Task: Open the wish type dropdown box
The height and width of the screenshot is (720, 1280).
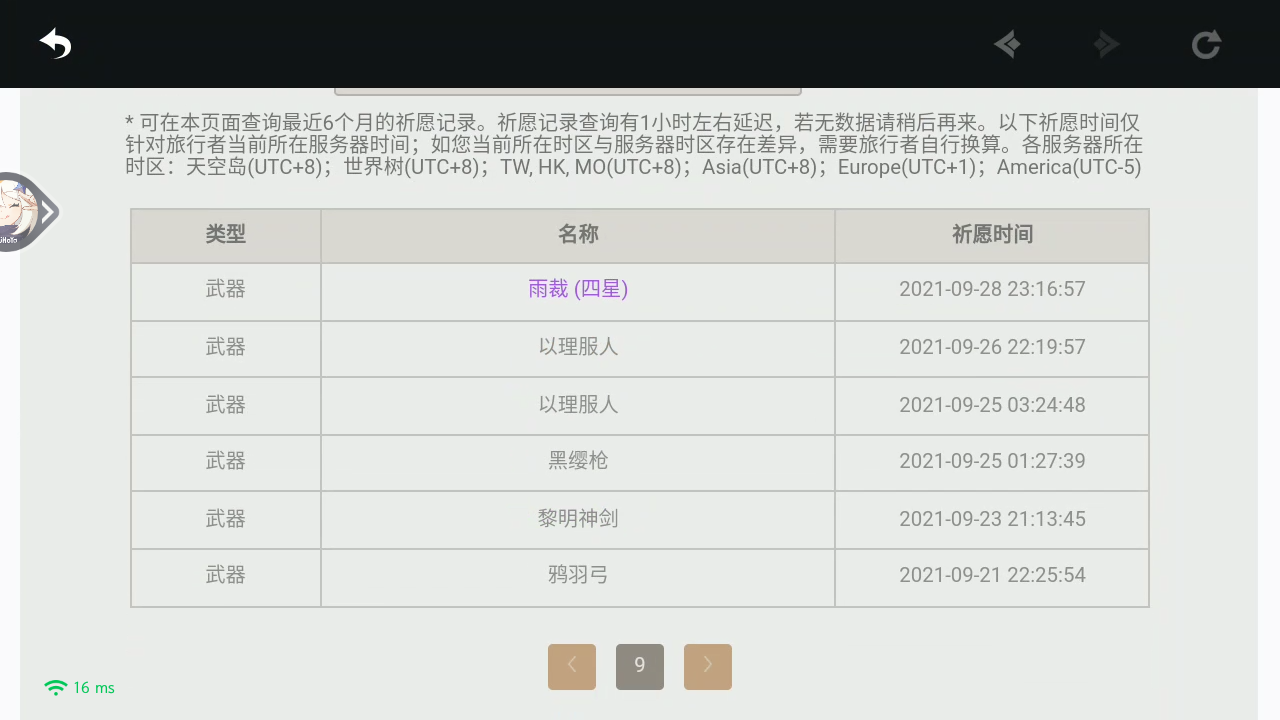Action: (x=568, y=91)
